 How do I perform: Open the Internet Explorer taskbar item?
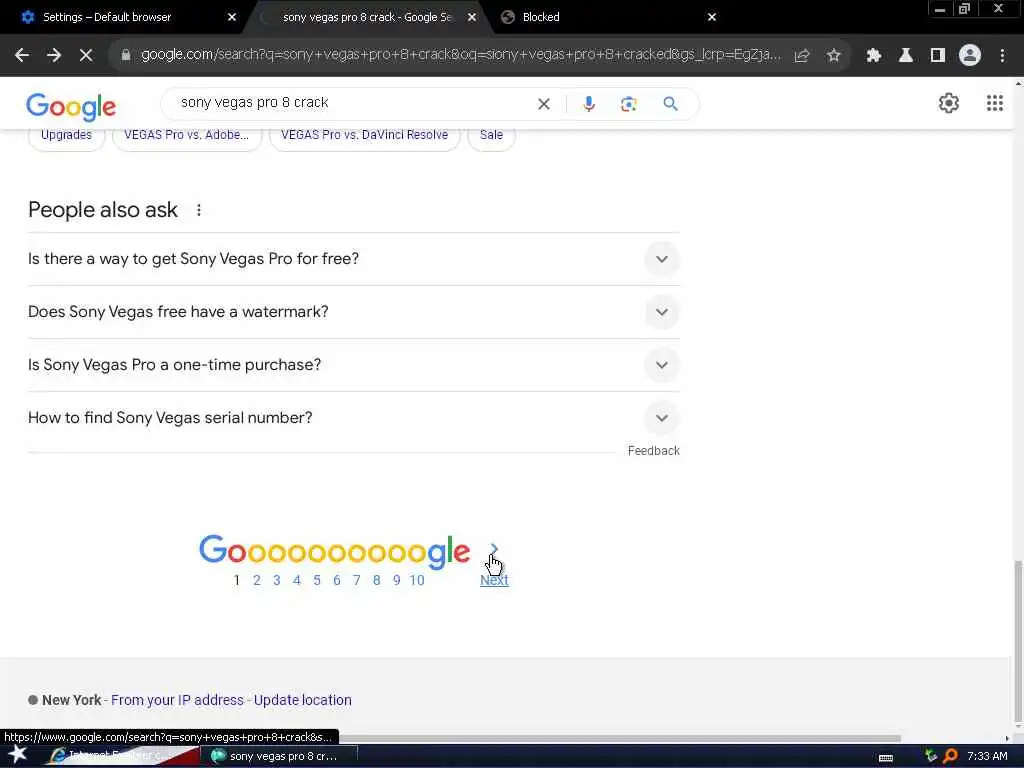tap(124, 756)
